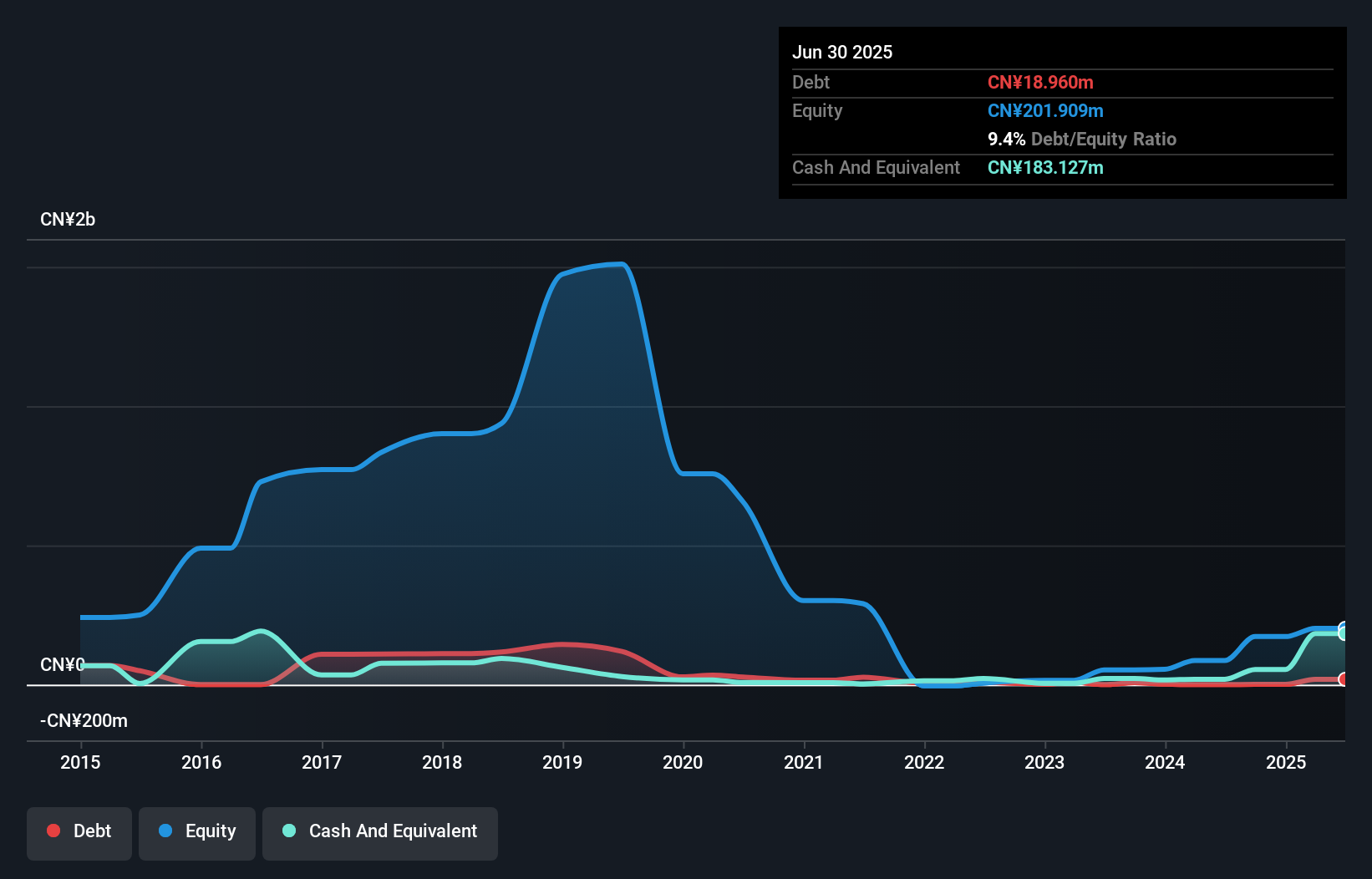This screenshot has height=879, width=1372.
Task: Open the Debt/Equity Ratio detail row
Action: point(1082,139)
